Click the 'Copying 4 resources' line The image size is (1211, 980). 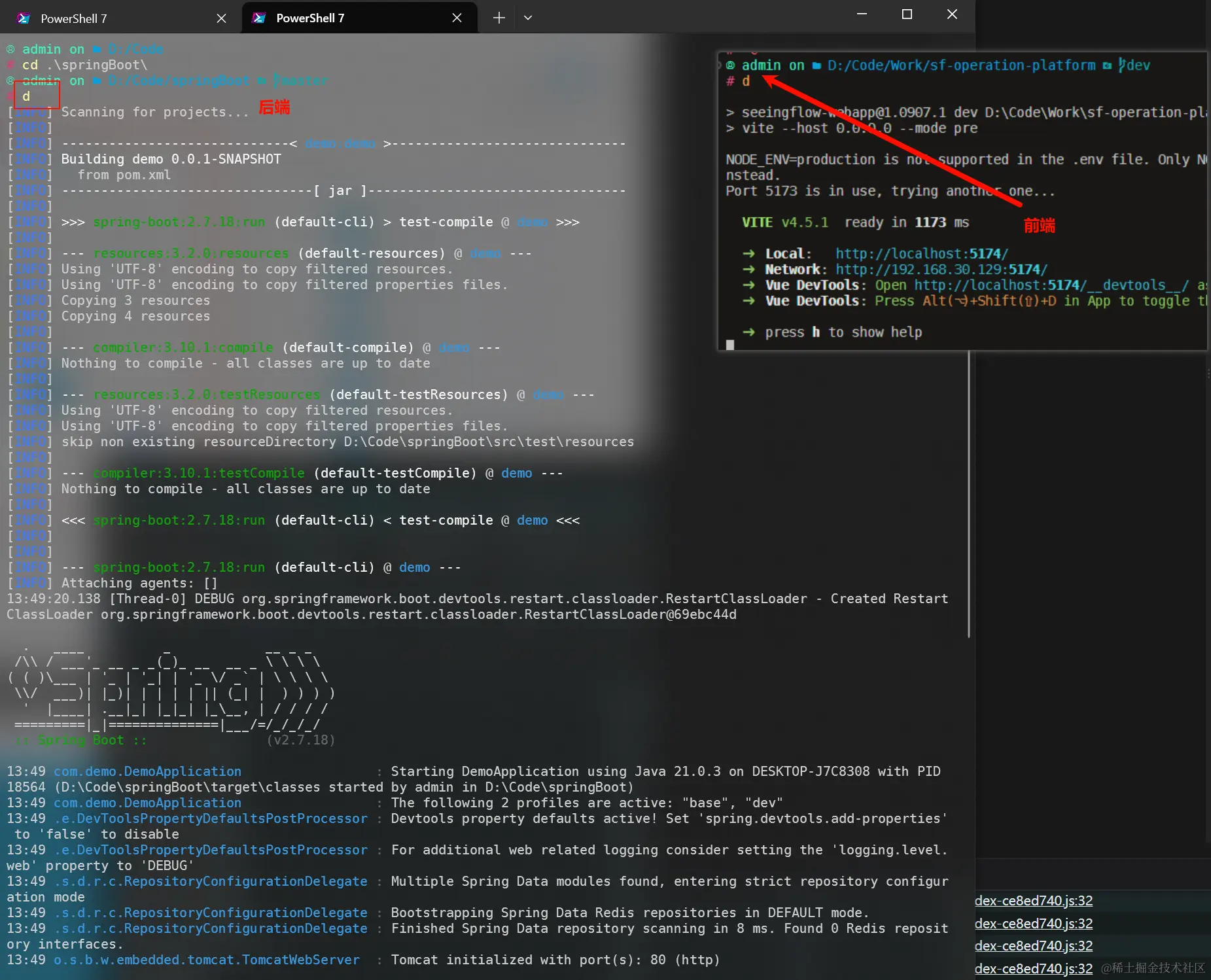(136, 317)
